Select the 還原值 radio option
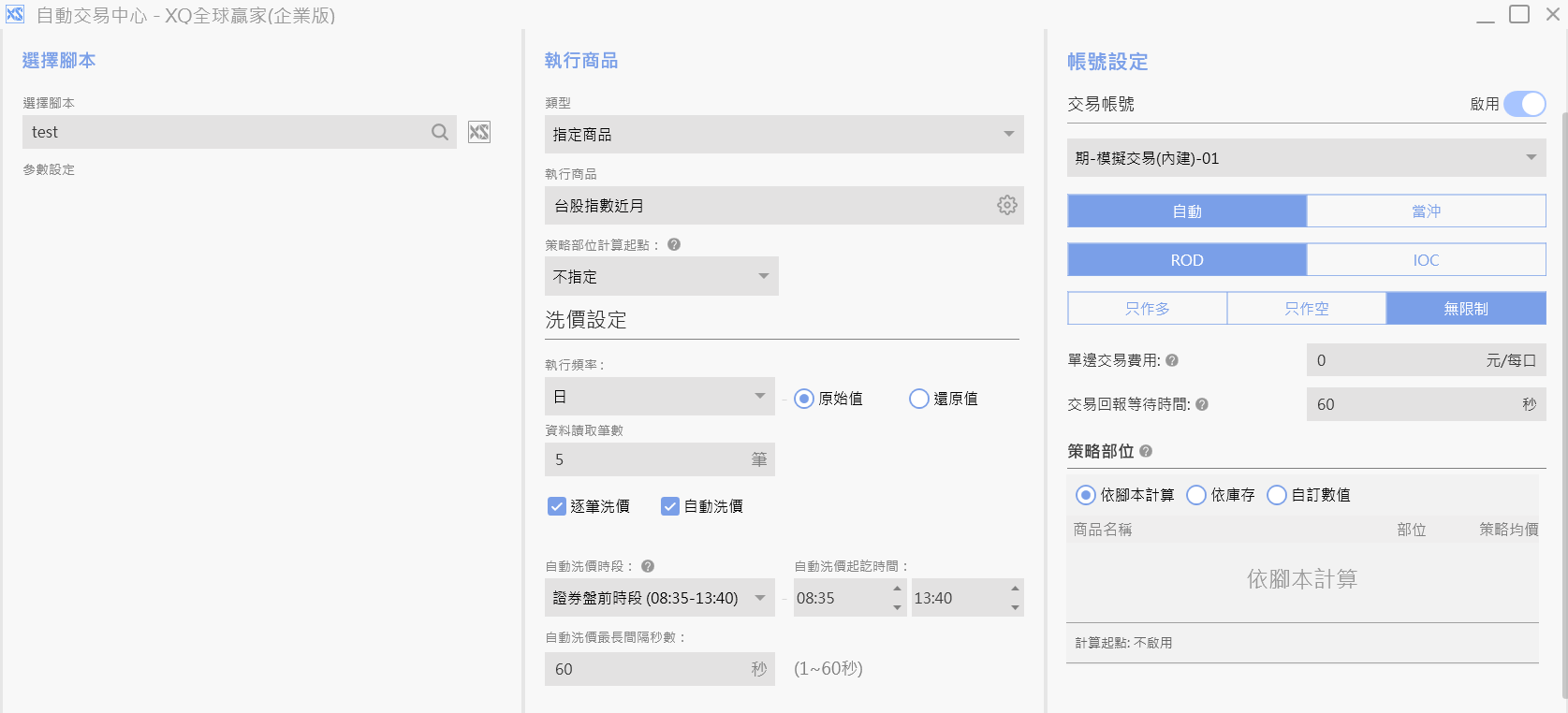Screen dimensions: 1568x713 (918, 399)
